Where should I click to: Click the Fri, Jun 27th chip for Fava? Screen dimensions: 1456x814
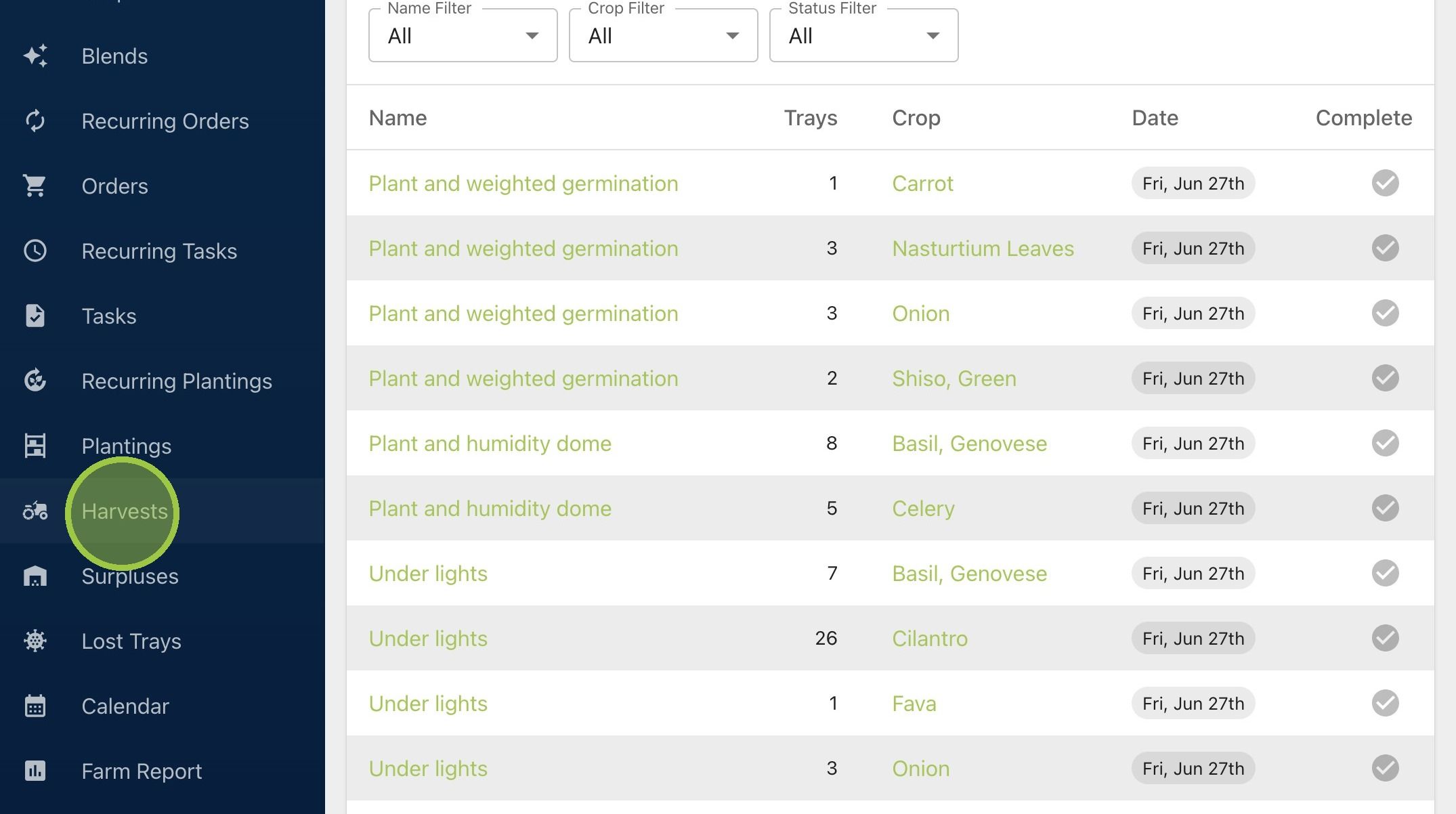pos(1193,704)
